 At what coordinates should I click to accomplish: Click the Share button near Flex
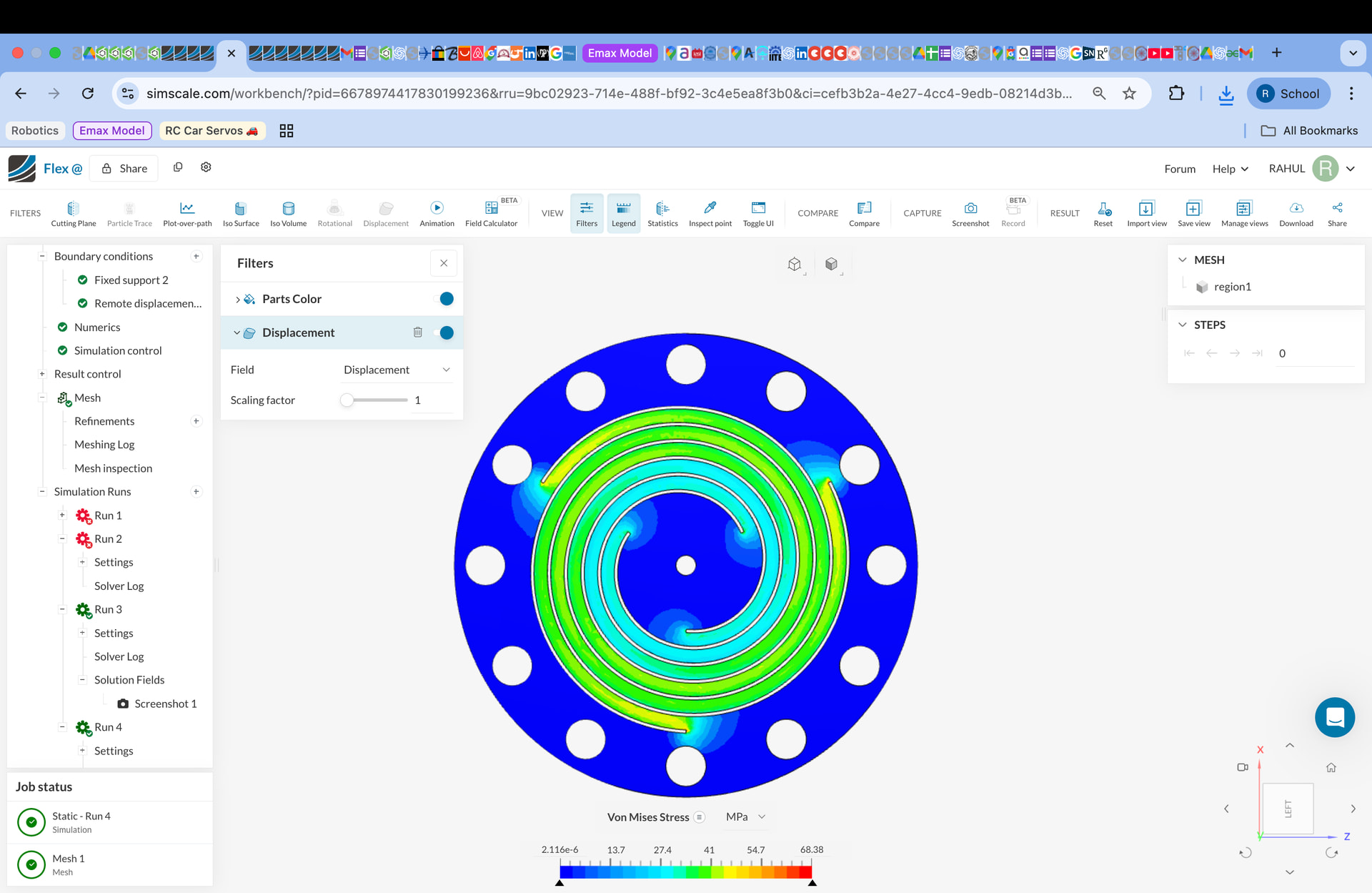124,169
